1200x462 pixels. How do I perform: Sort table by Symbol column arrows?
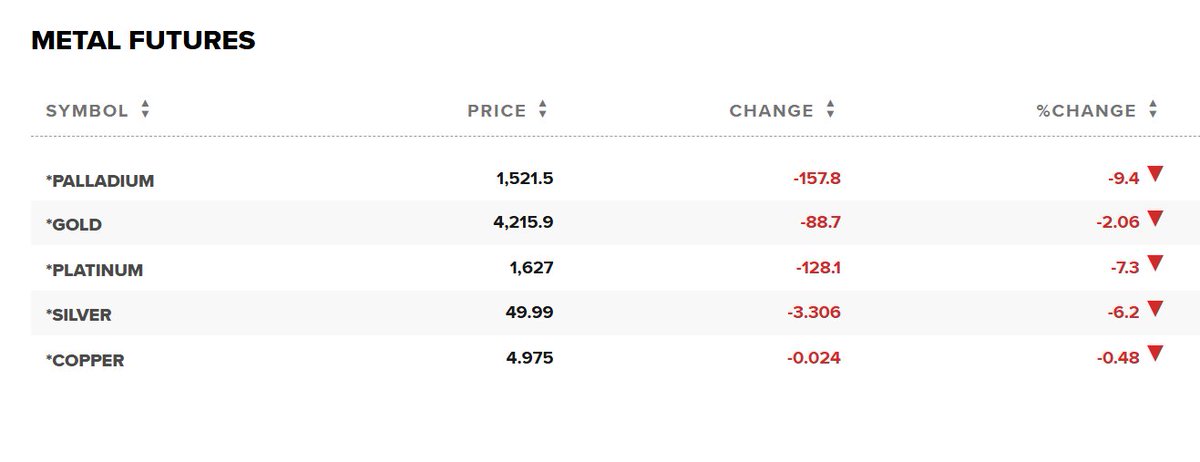coord(145,110)
